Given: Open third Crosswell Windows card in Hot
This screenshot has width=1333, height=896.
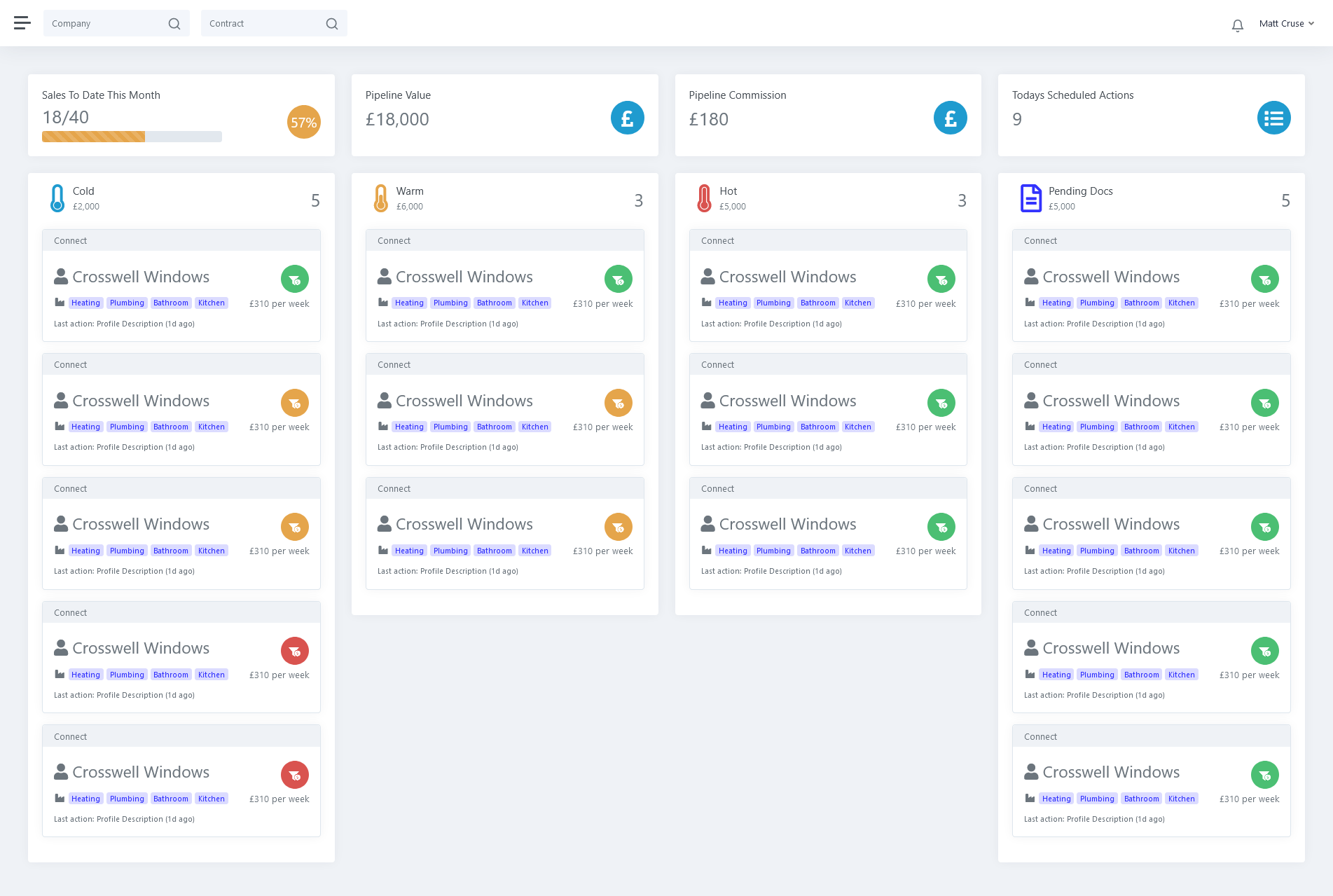Looking at the screenshot, I should click(x=787, y=525).
